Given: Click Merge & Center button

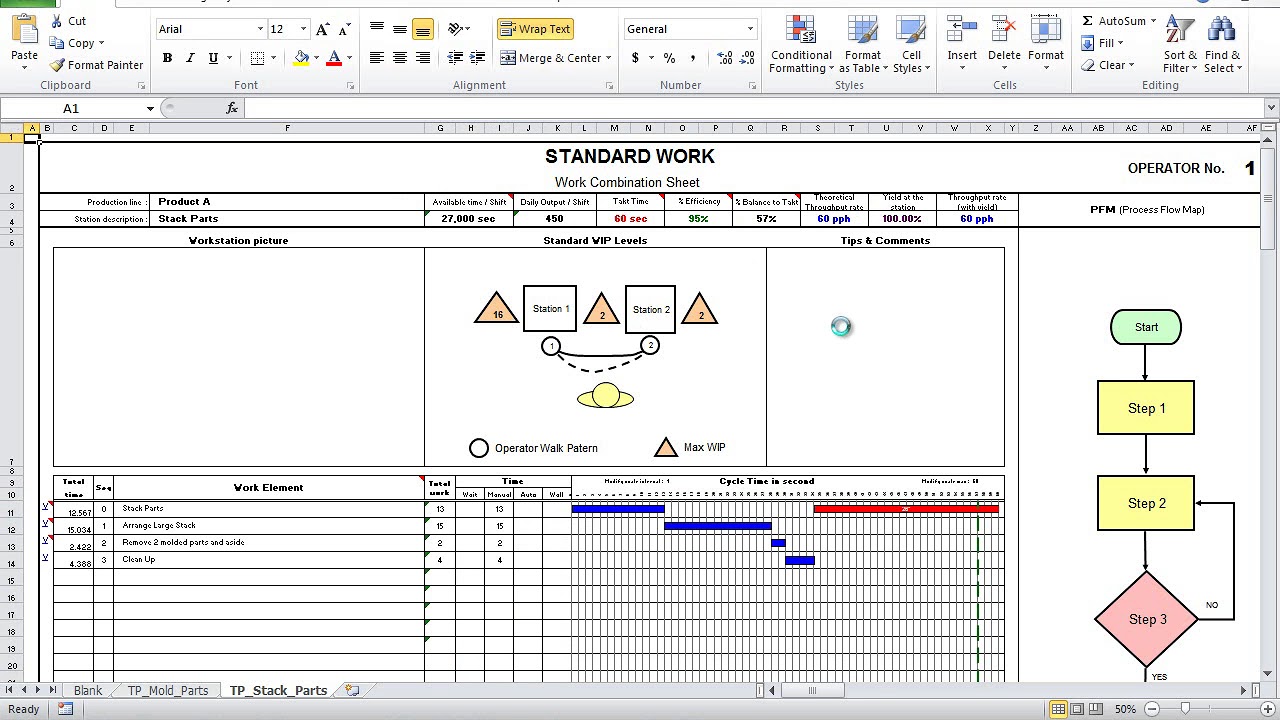Looking at the screenshot, I should coord(550,58).
